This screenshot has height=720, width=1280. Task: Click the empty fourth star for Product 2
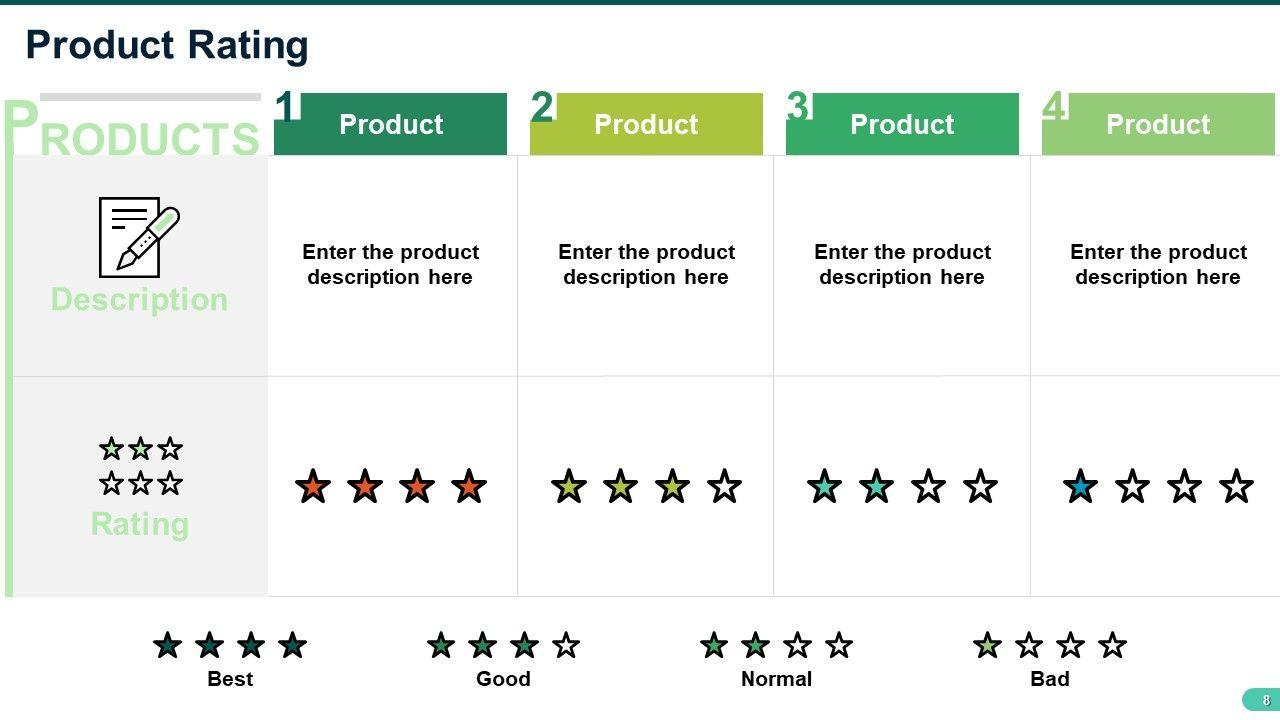tap(724, 487)
